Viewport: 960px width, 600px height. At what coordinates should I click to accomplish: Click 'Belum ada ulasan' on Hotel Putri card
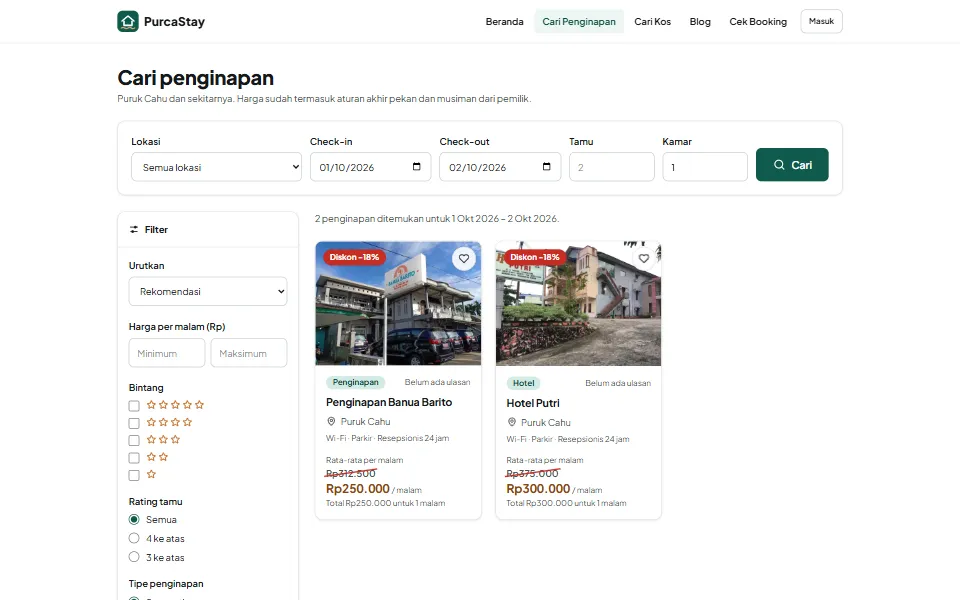[618, 383]
